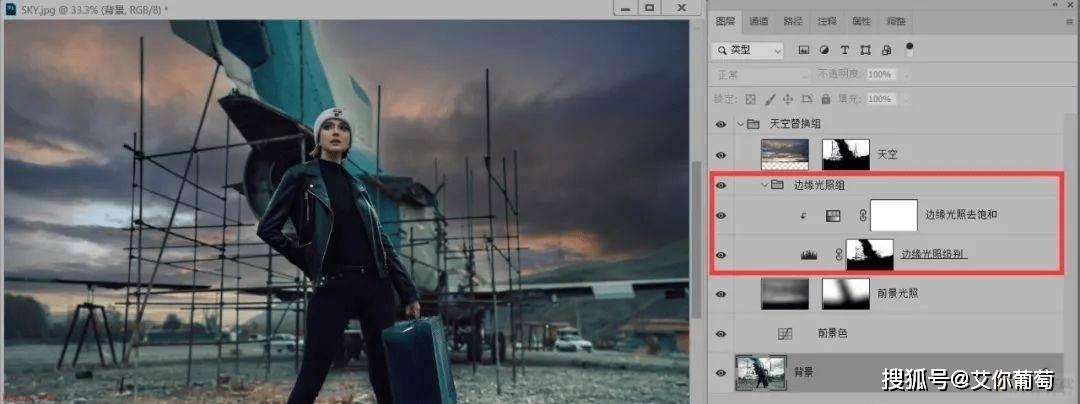Viewport: 1080px width, 404px height.
Task: Lock transparent pixels icon
Action: click(x=751, y=99)
